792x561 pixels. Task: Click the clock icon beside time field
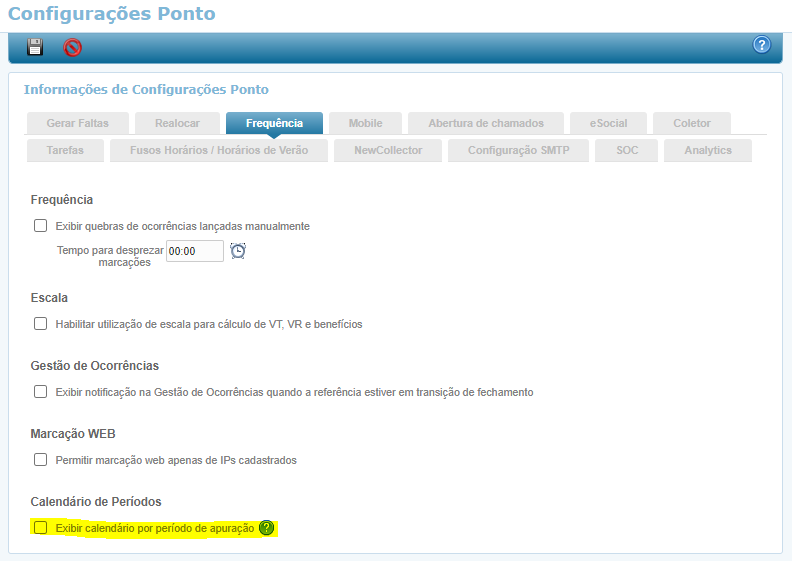(238, 251)
